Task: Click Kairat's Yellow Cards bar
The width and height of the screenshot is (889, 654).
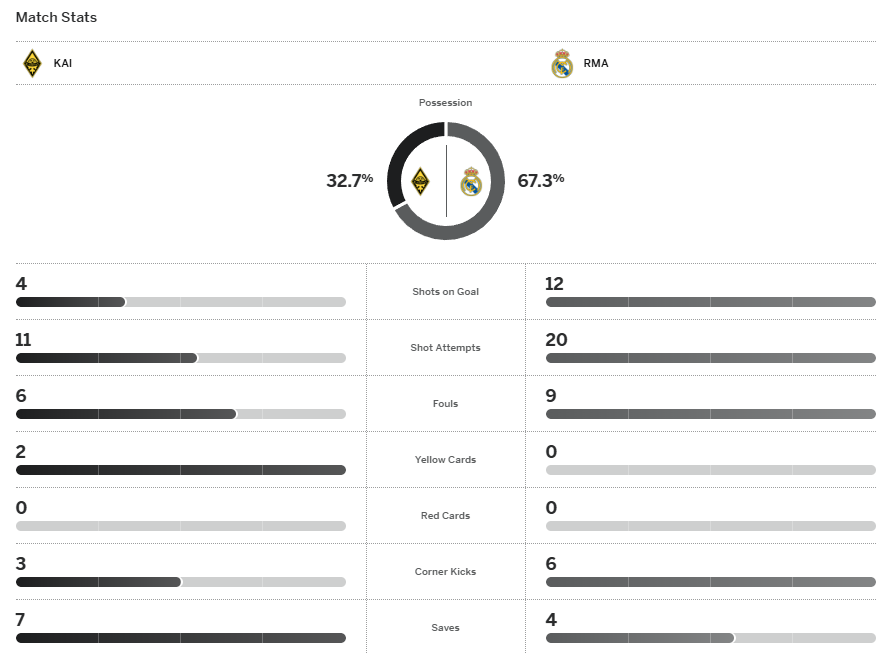Action: (x=180, y=470)
